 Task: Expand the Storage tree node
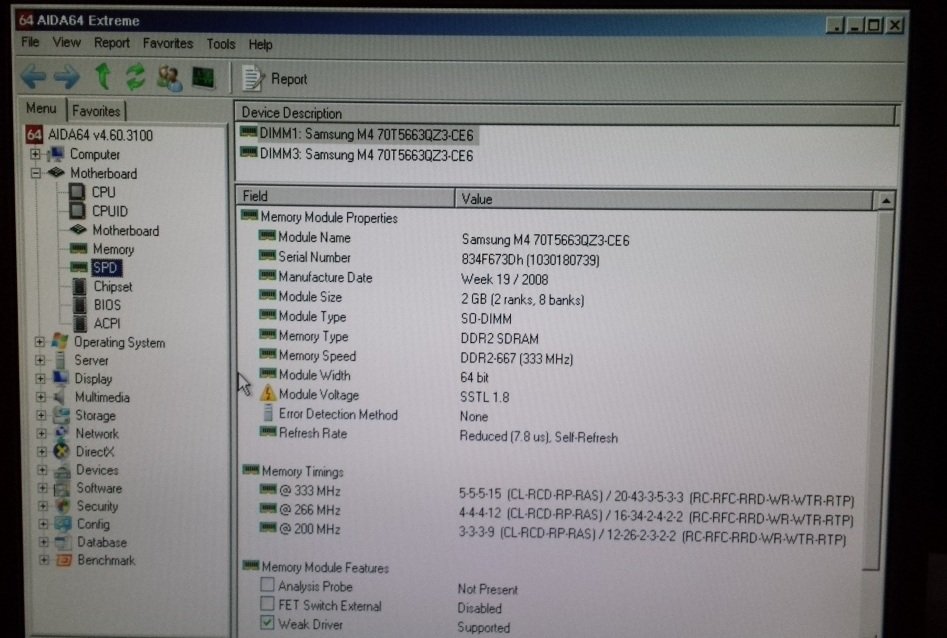[41, 416]
